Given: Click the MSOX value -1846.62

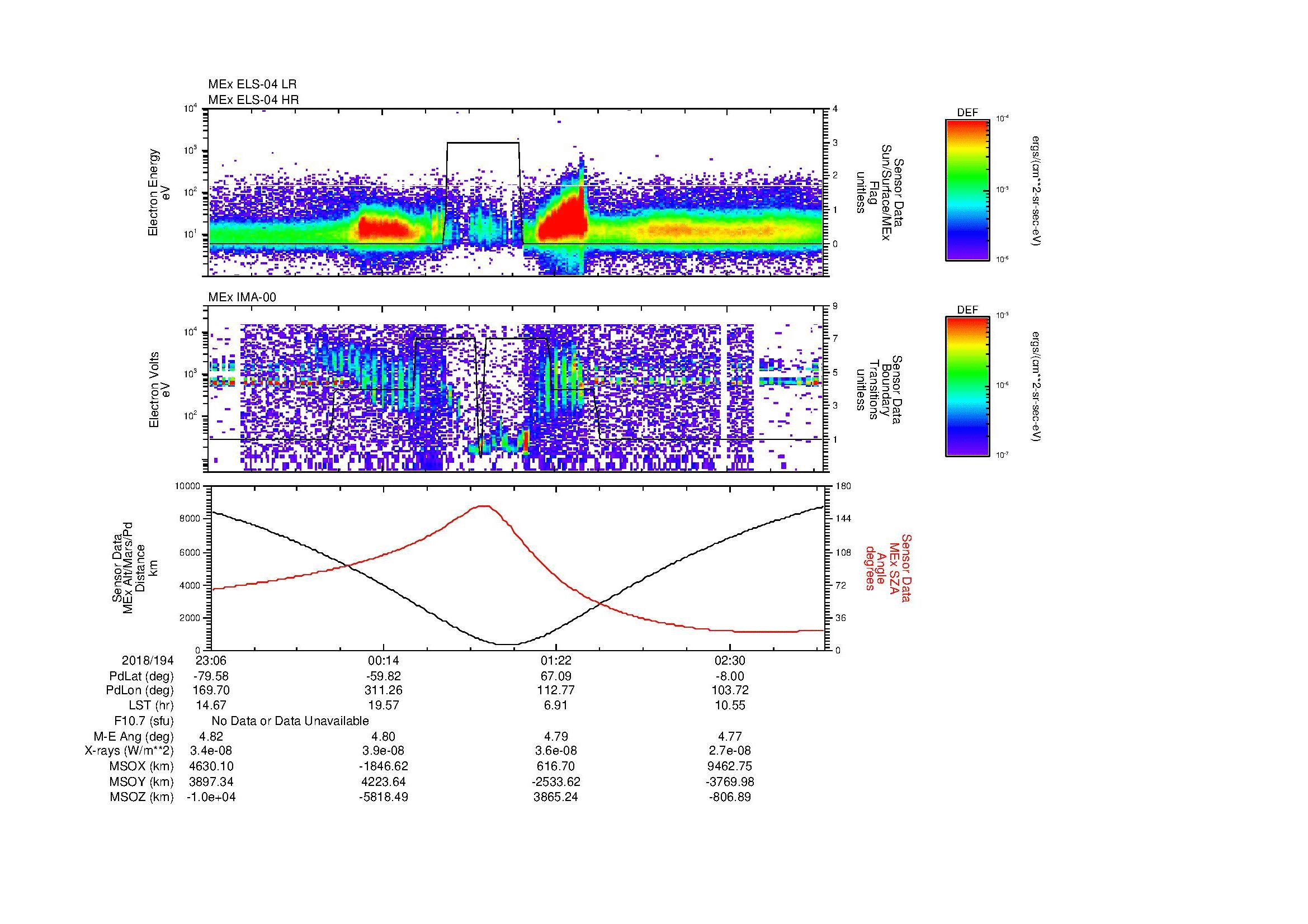Looking at the screenshot, I should [x=384, y=766].
